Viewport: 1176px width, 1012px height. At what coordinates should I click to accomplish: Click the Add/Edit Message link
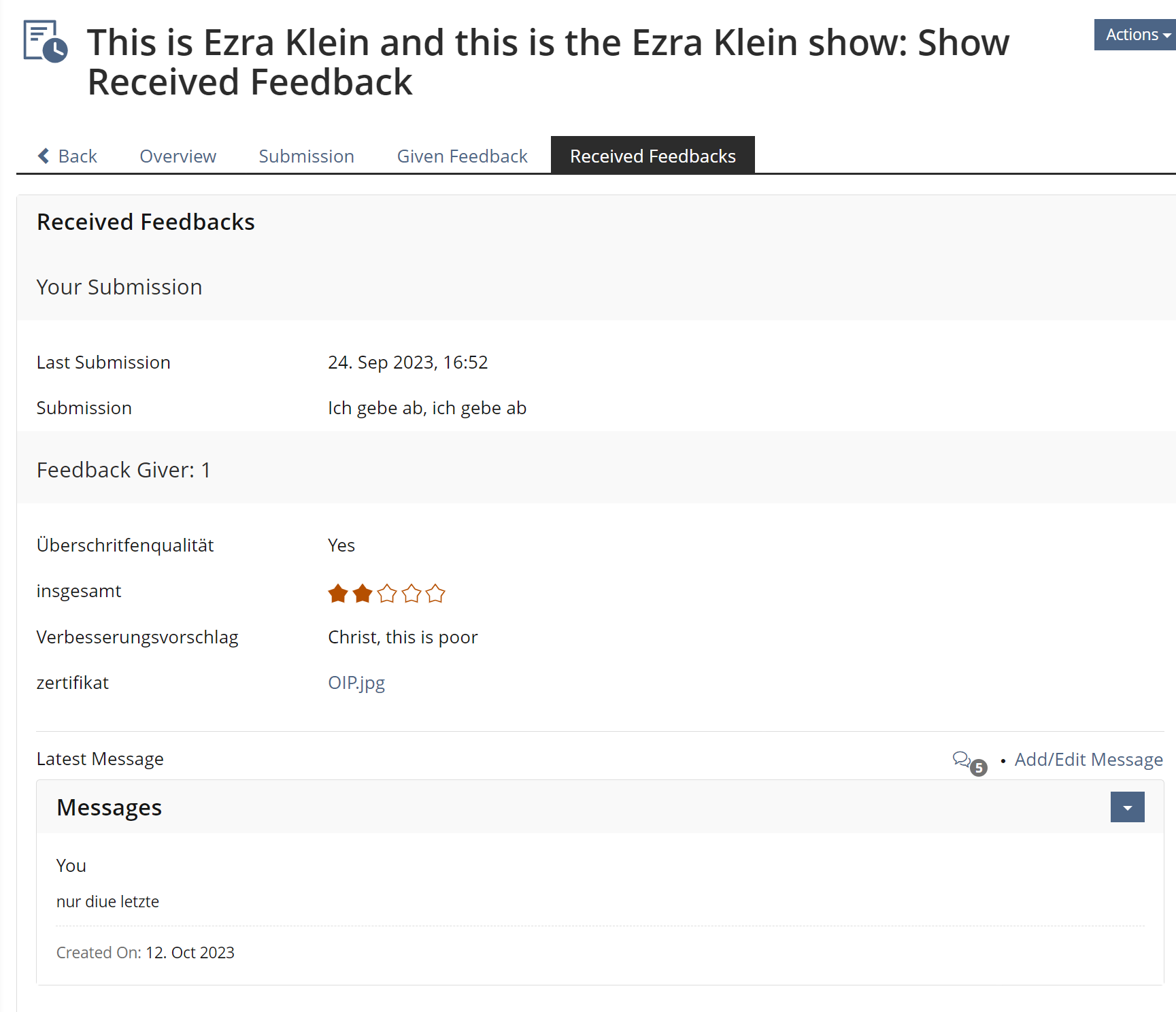point(1088,760)
